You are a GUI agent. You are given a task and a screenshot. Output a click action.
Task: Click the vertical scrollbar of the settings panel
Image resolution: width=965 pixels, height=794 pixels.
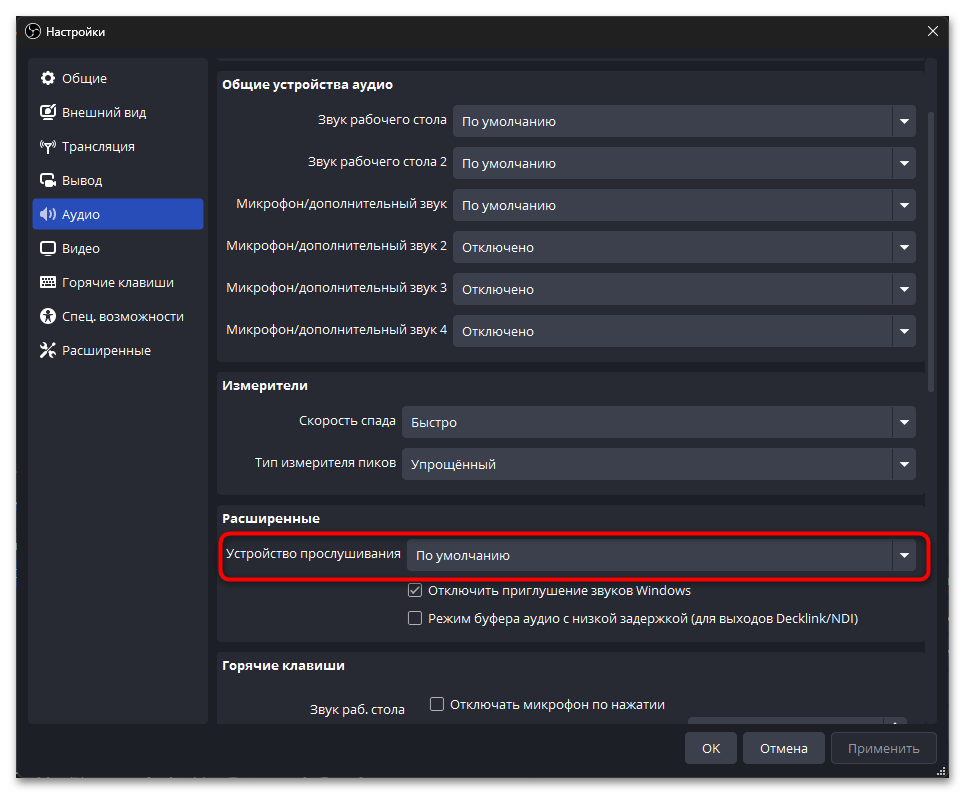[x=931, y=252]
